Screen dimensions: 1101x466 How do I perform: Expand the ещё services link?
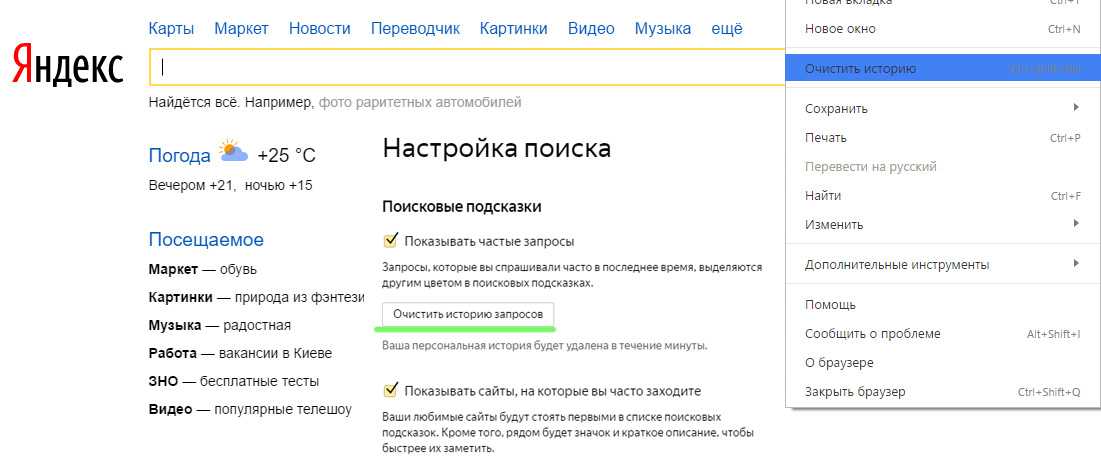[x=727, y=29]
